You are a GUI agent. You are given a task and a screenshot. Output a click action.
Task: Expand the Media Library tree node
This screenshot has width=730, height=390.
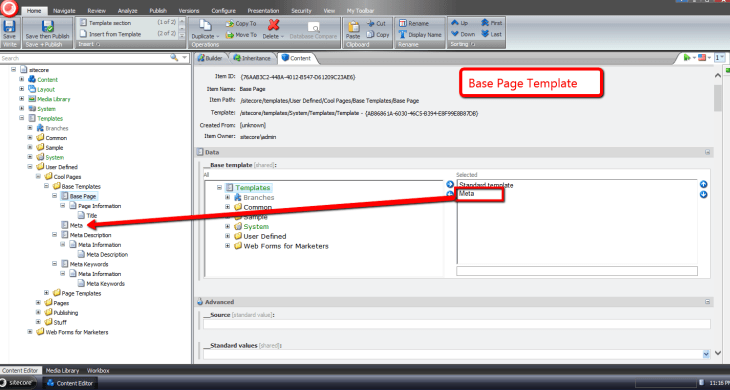(21, 99)
